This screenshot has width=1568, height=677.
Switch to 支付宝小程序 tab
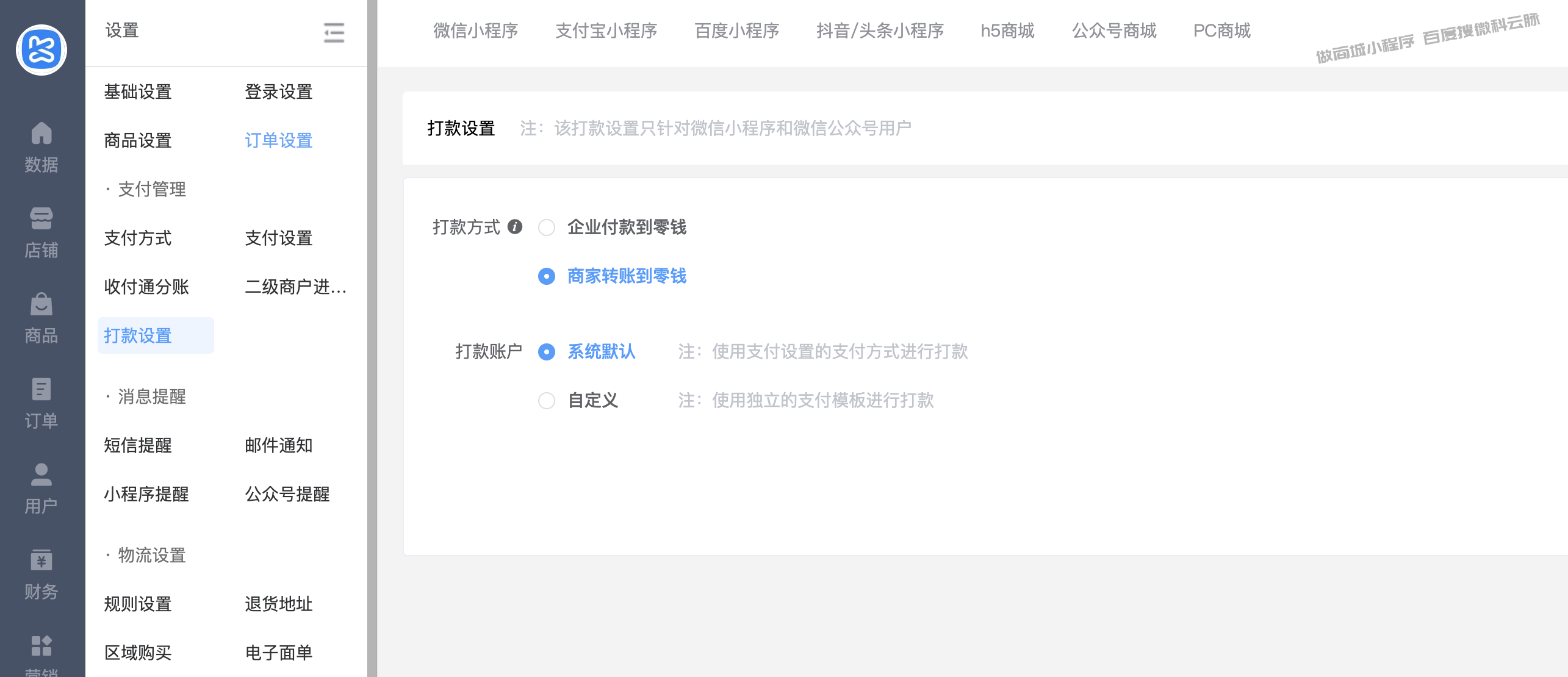(x=606, y=30)
